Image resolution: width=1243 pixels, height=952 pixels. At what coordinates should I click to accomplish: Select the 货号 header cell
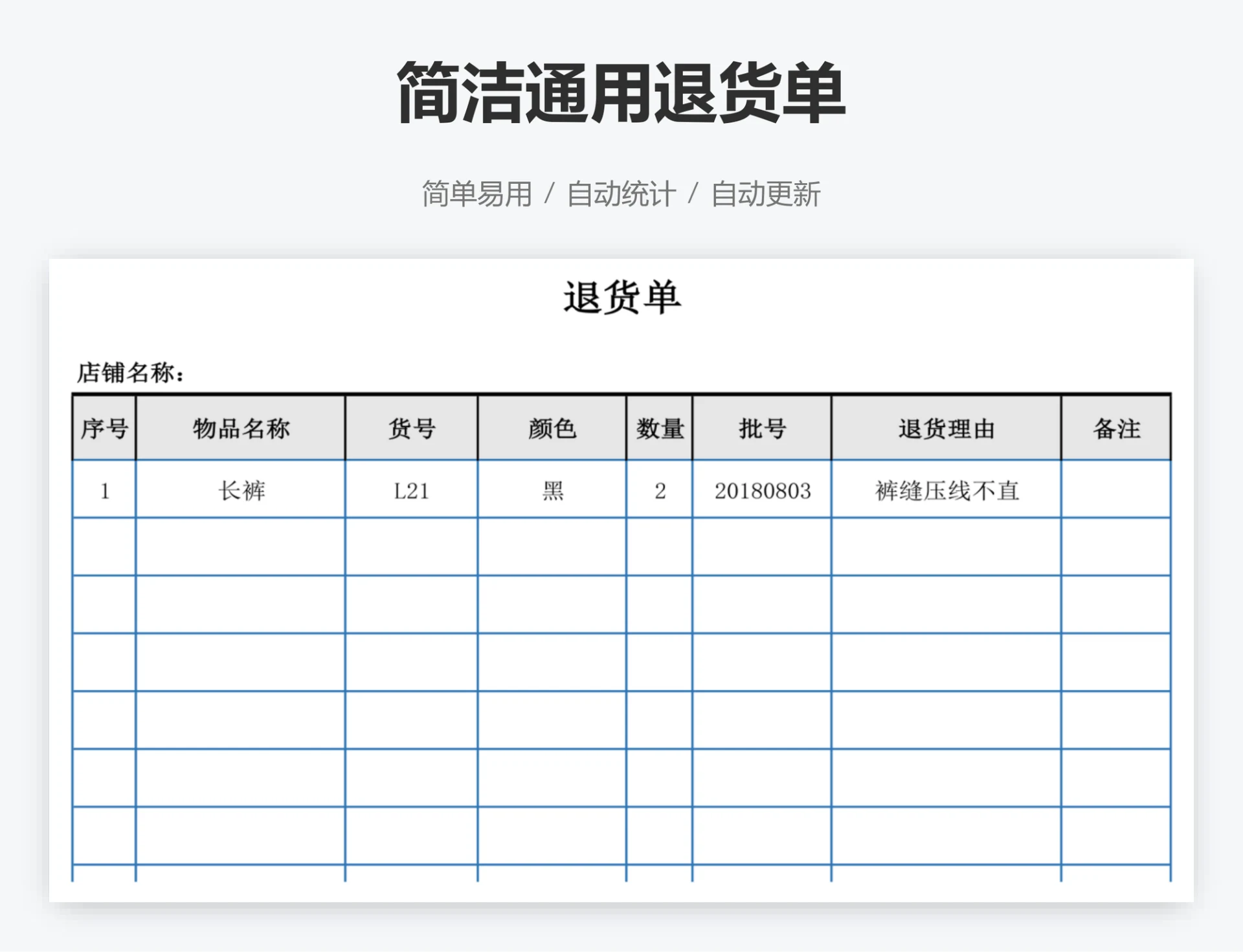(412, 428)
